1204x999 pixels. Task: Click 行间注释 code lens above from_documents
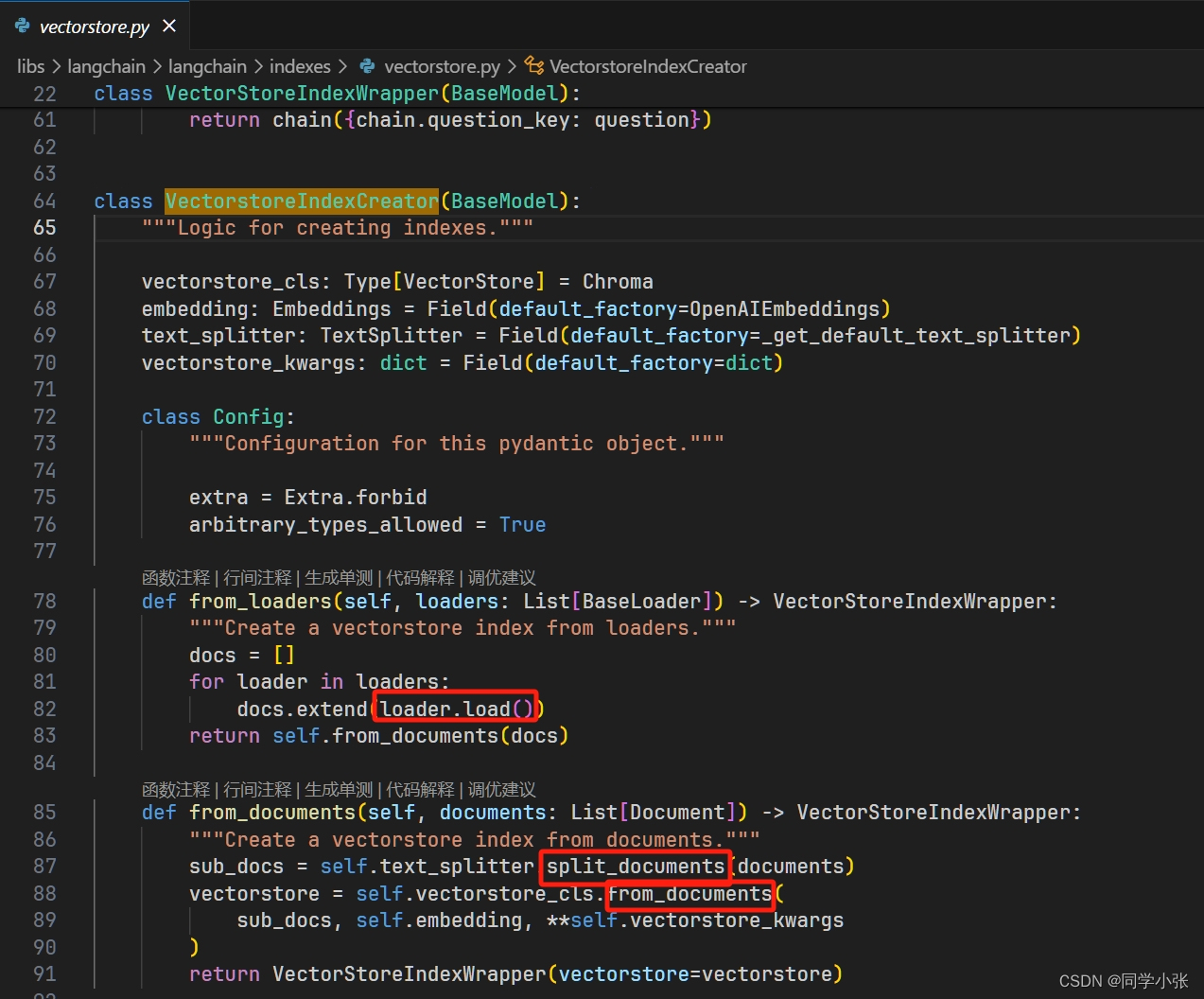(x=257, y=789)
